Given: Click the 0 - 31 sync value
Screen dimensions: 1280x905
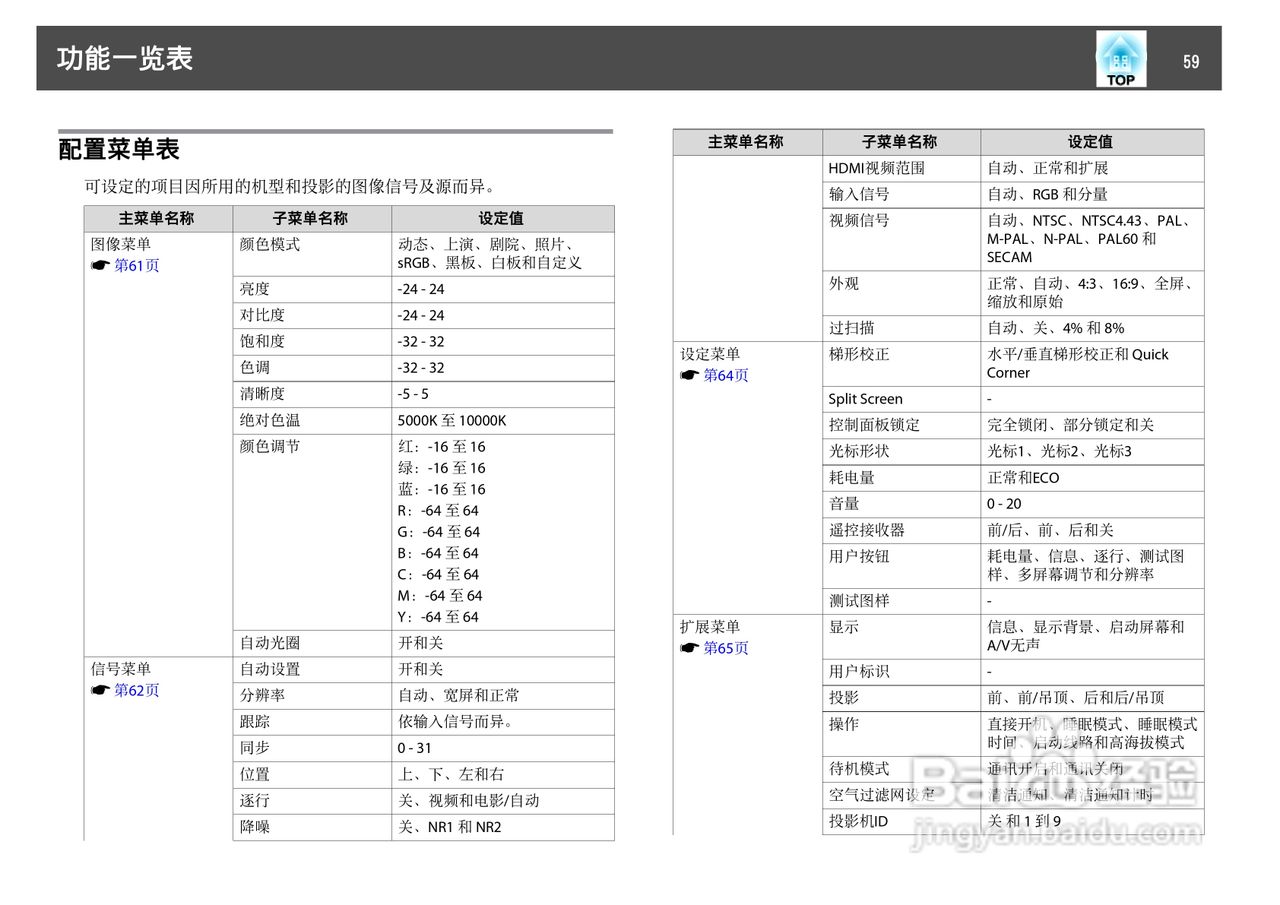Looking at the screenshot, I should (x=415, y=748).
